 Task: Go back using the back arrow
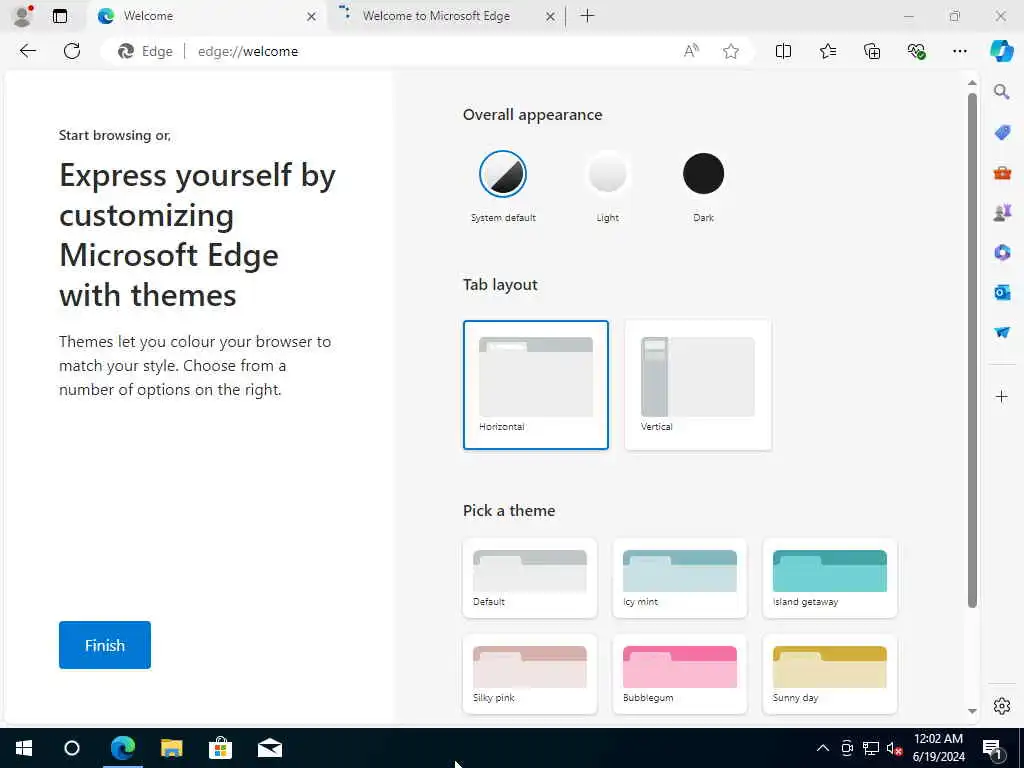coord(27,51)
